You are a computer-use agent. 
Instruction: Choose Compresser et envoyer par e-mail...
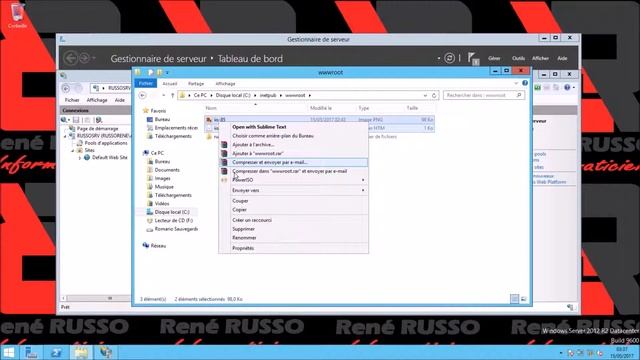294,162
